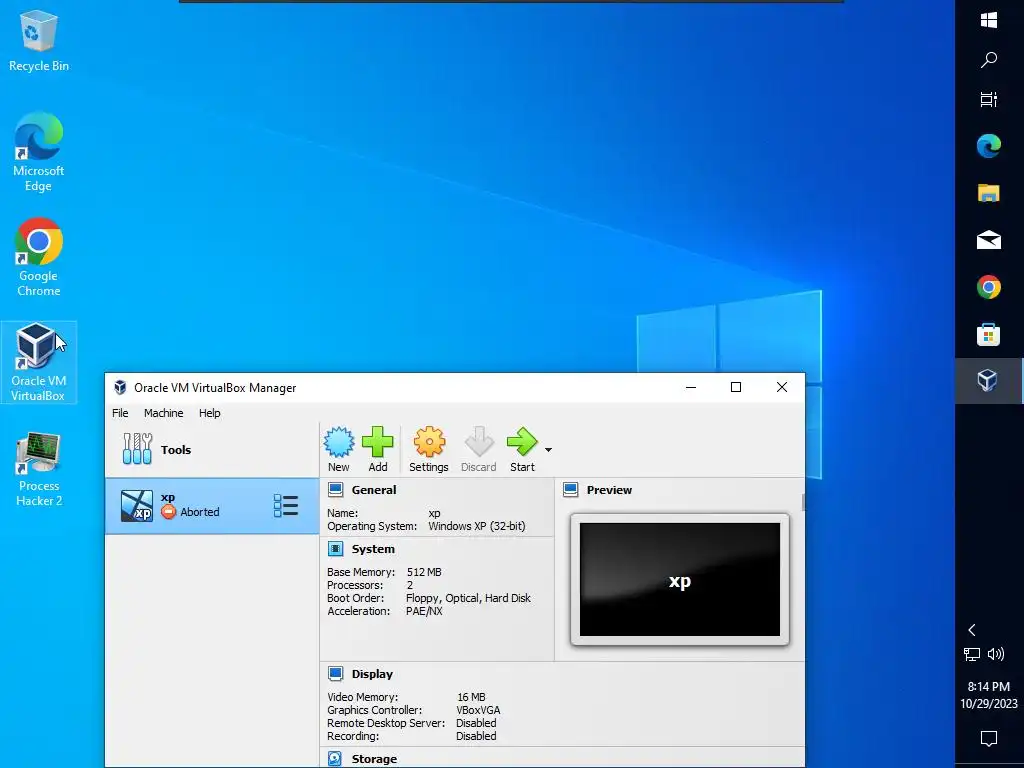Launch Microsoft Edge desktop shortcut
1024x768 pixels.
pyautogui.click(x=39, y=152)
